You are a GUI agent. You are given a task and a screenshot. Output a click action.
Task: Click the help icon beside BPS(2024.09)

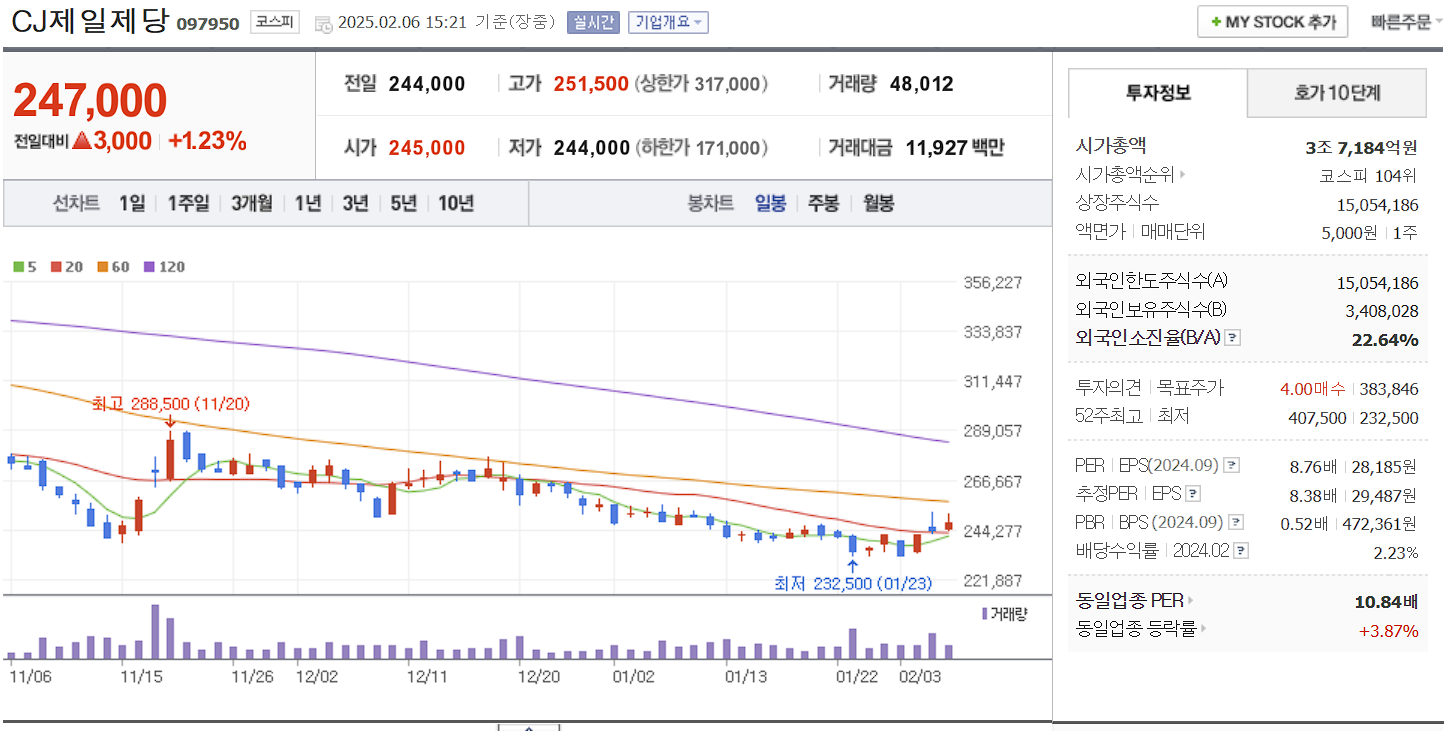(x=1236, y=521)
